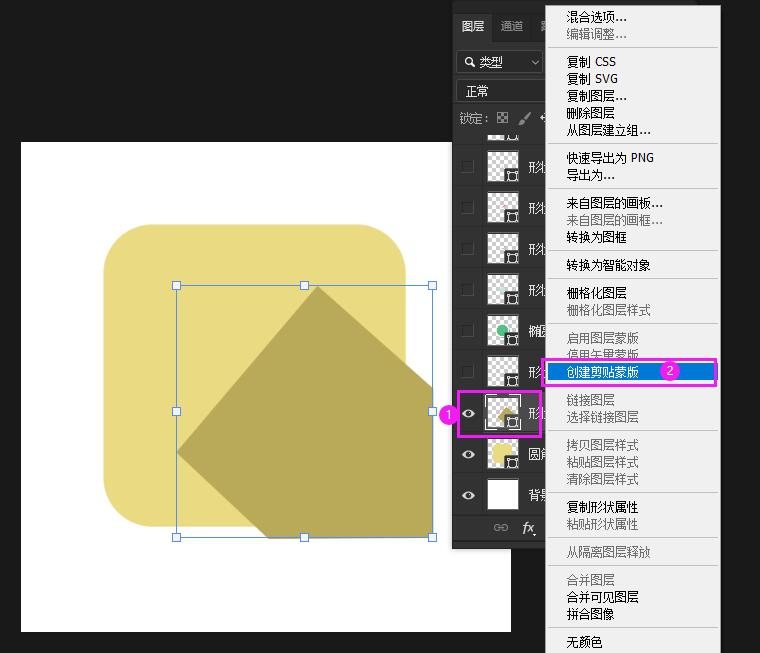The height and width of the screenshot is (653, 760).
Task: Click 从隔离图层释放 menu entry
Action: tap(608, 552)
